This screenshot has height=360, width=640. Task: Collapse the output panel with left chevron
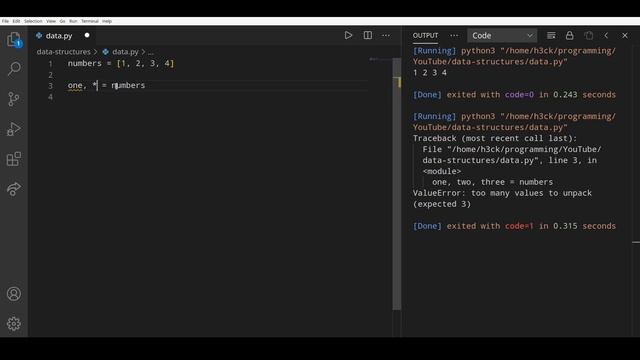(606, 36)
